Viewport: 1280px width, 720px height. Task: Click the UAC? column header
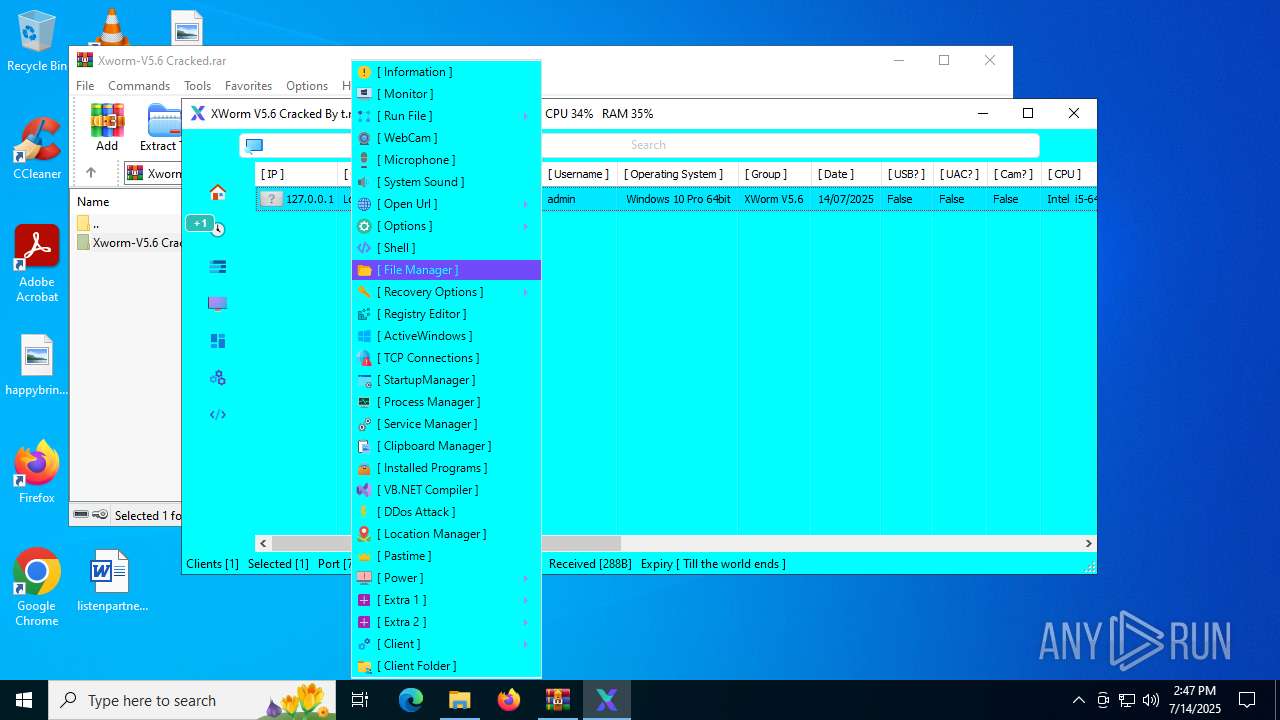tap(959, 174)
